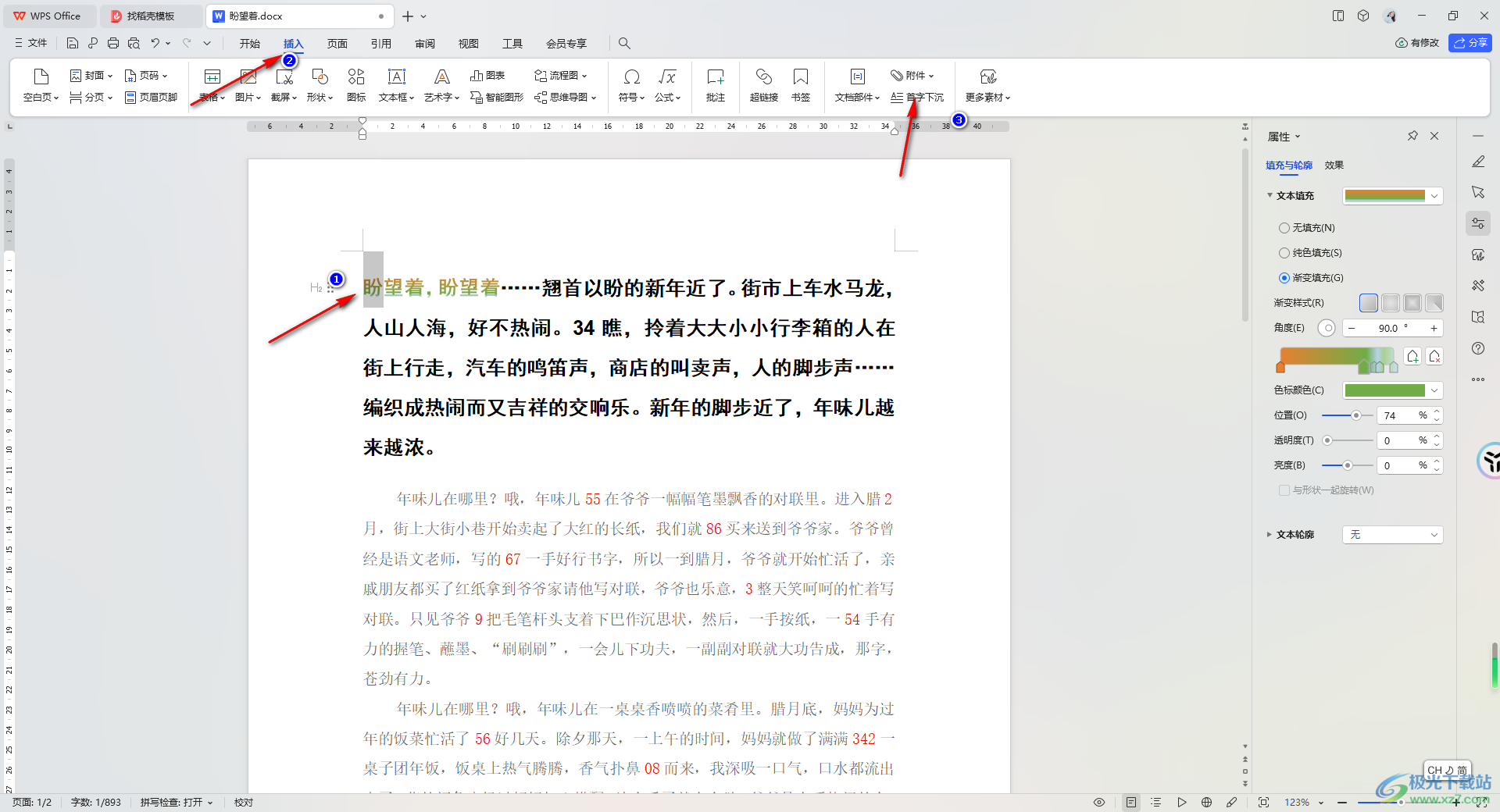Click the Icons library button

(x=356, y=85)
